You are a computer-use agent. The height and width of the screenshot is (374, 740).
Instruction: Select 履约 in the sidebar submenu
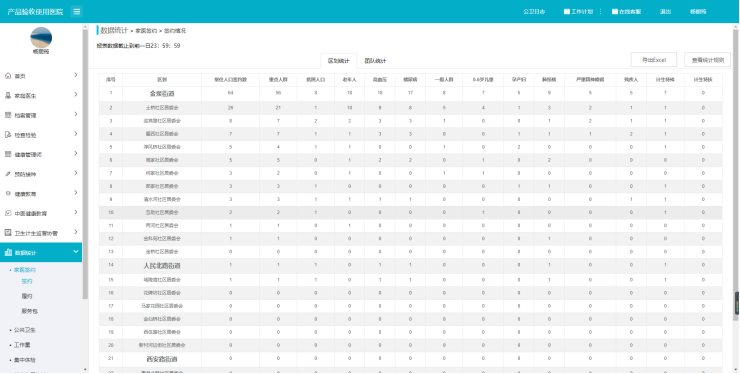[27, 297]
